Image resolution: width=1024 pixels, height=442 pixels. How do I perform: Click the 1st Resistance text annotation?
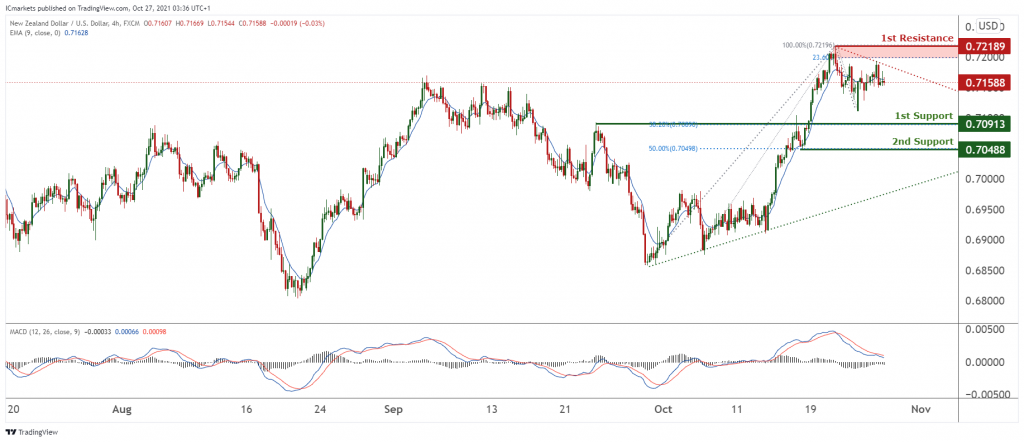pyautogui.click(x=918, y=39)
